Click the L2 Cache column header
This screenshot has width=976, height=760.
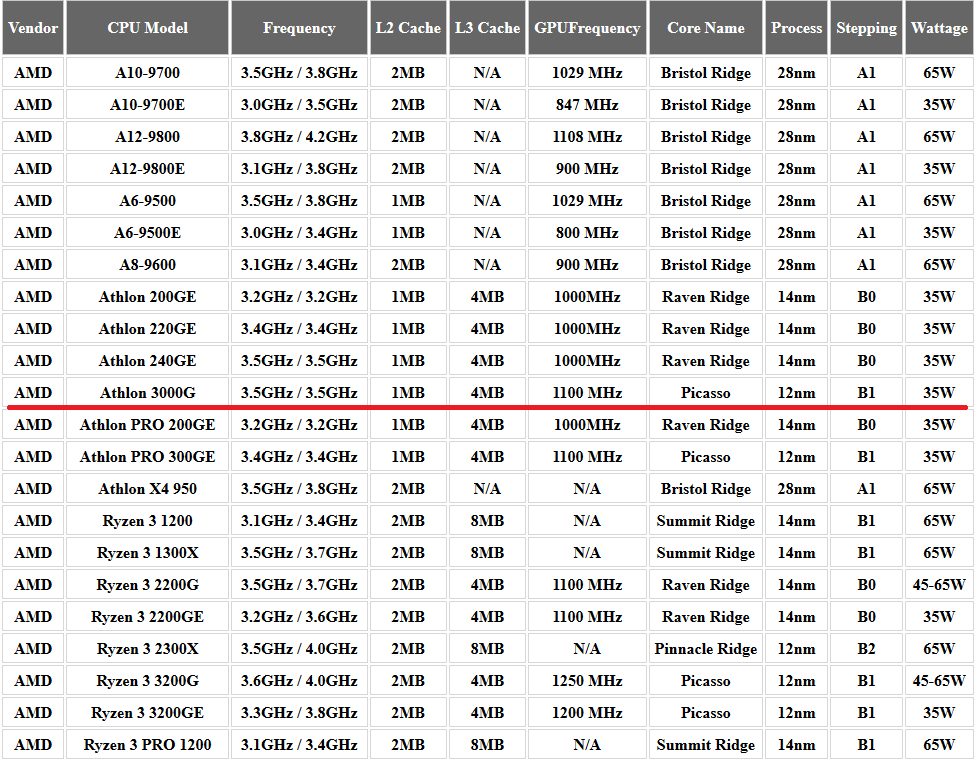point(408,28)
